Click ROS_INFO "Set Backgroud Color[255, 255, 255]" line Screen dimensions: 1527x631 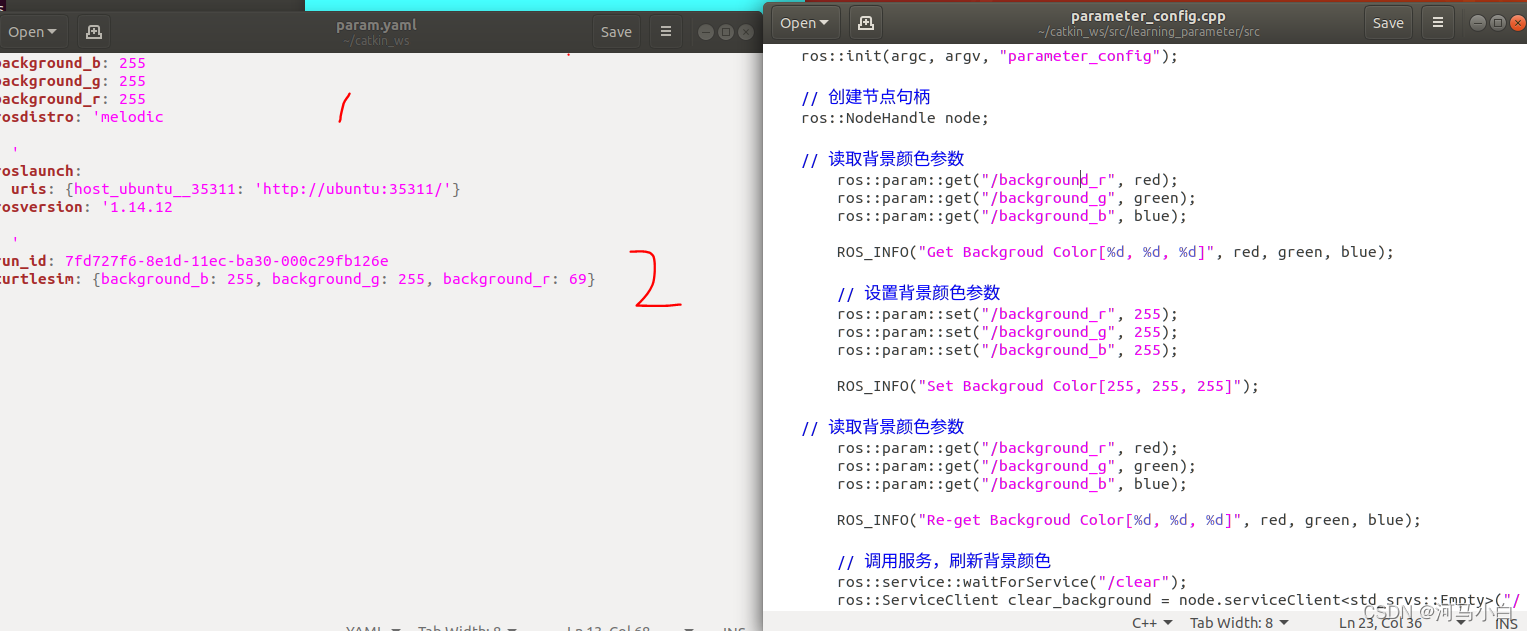[1048, 386]
